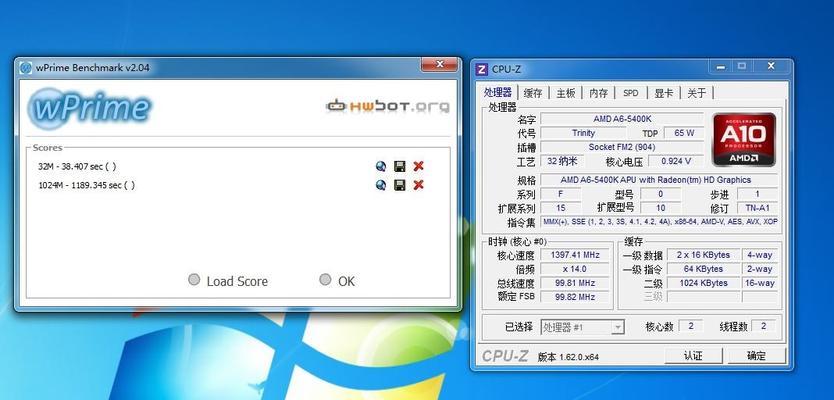Close the CPU-Z window
834x400 pixels.
point(771,66)
